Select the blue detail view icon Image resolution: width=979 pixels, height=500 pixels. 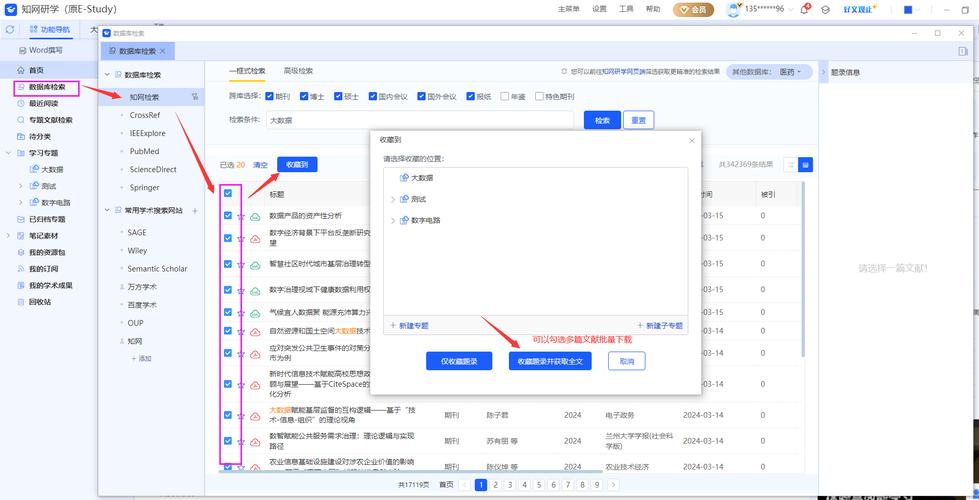point(805,165)
